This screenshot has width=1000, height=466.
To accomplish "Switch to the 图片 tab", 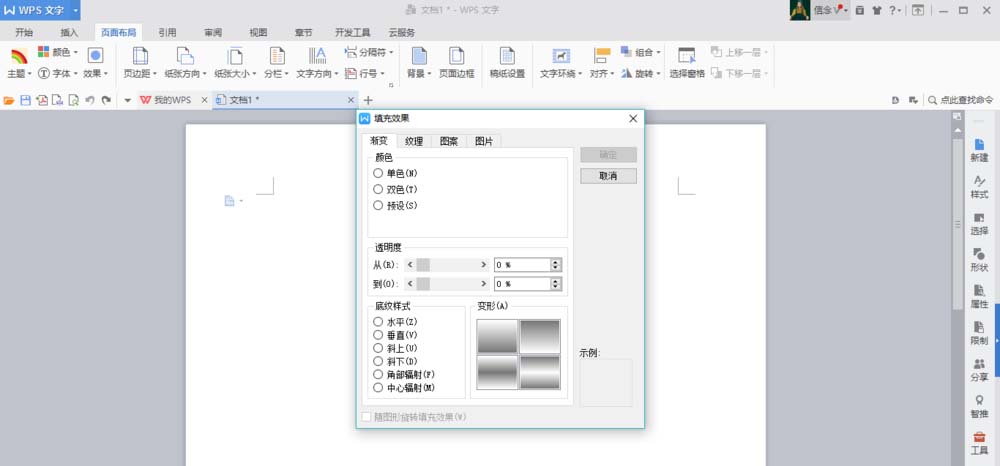I will coord(484,142).
